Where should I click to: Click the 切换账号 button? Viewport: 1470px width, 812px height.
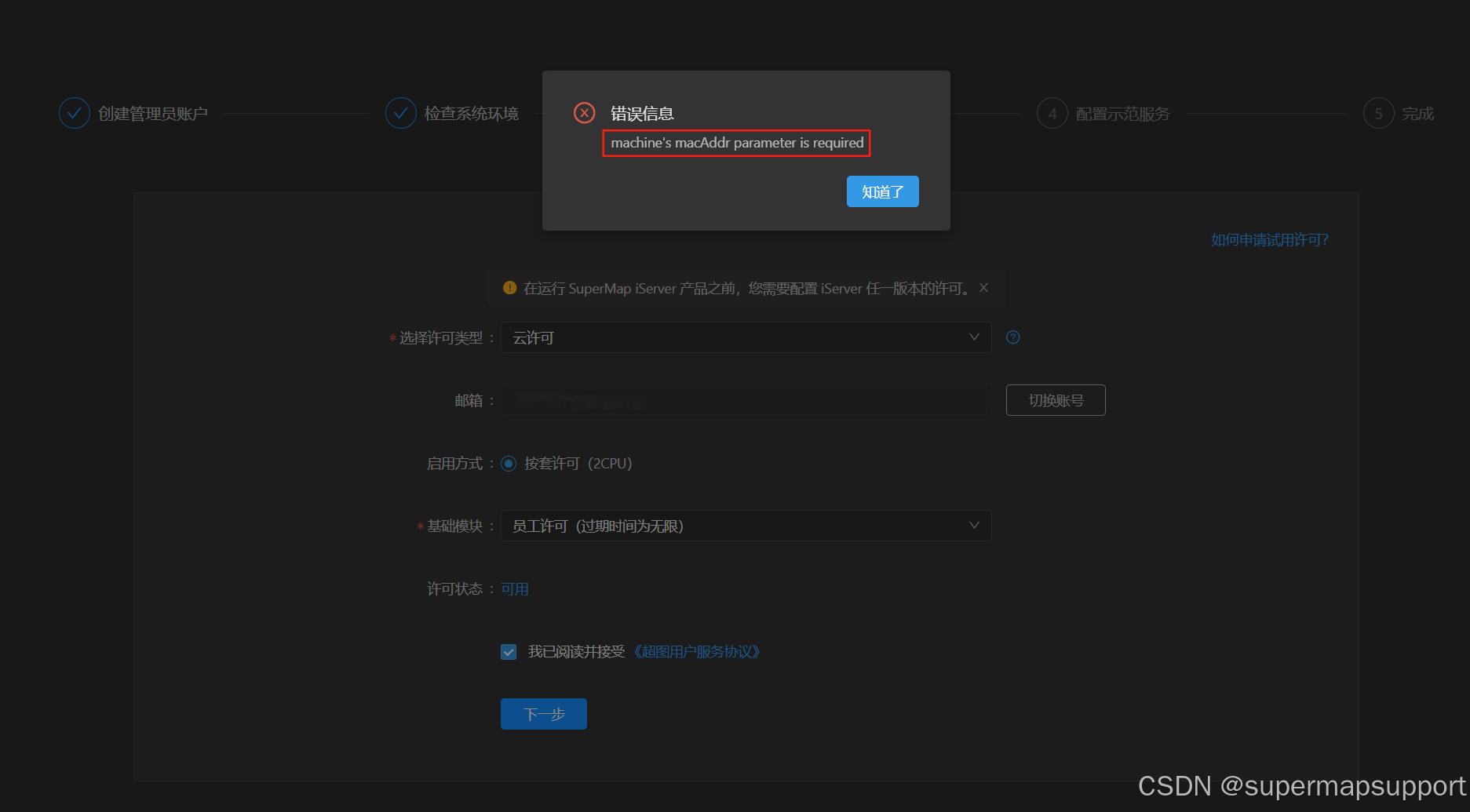click(x=1056, y=400)
